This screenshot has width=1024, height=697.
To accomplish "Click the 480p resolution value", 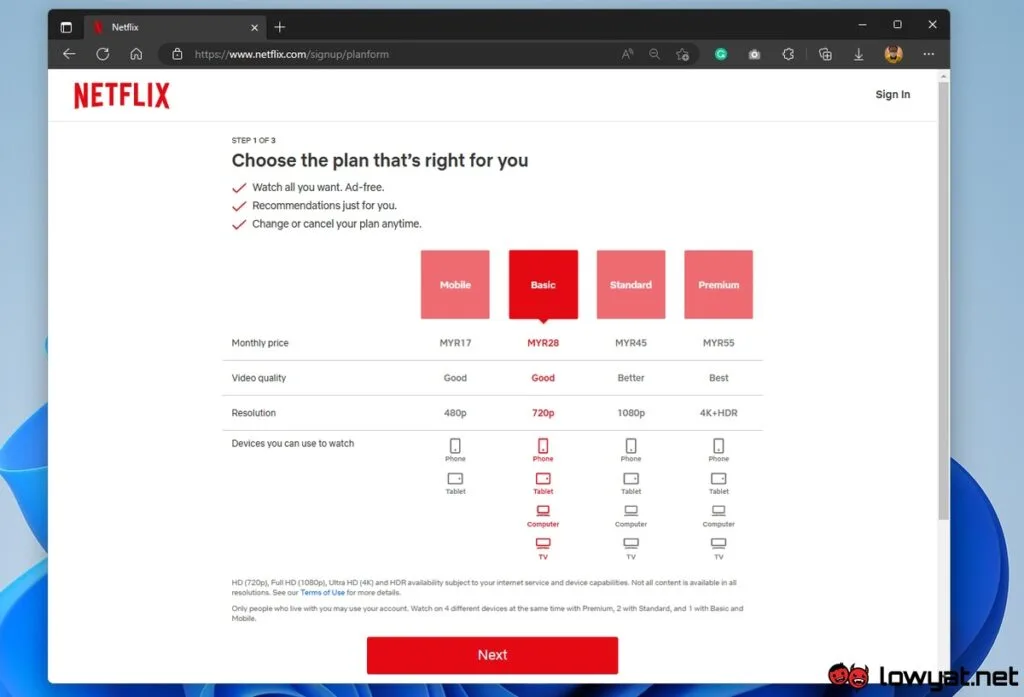I will pos(455,413).
